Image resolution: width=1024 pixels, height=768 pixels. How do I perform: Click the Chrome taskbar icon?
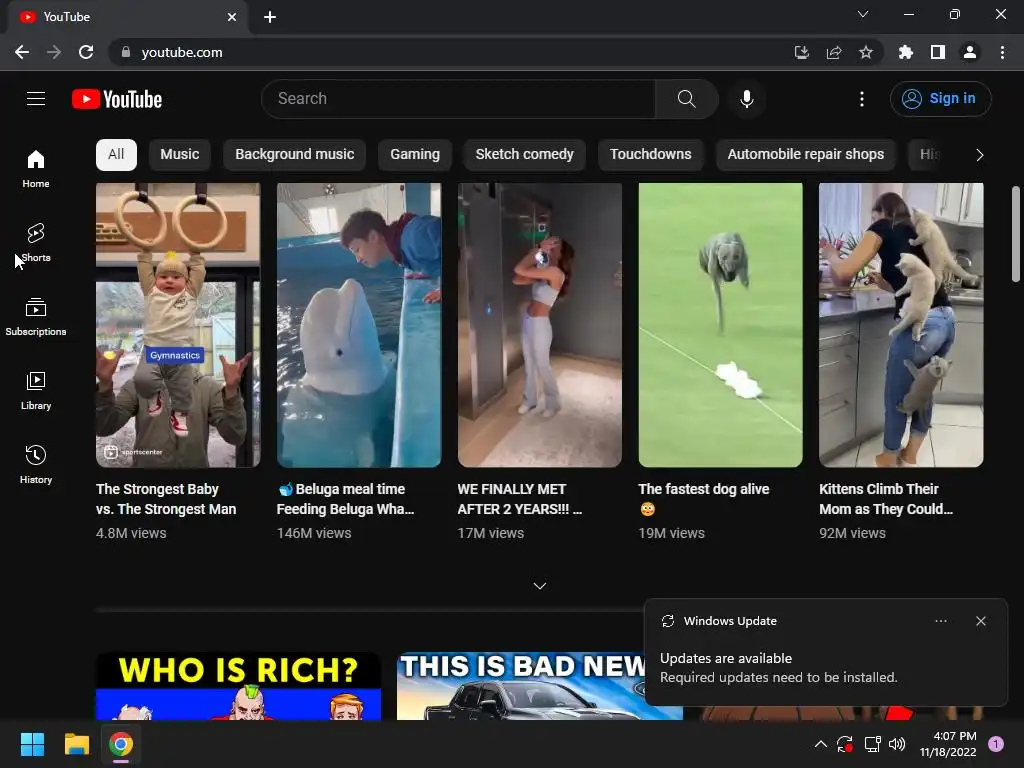[121, 744]
